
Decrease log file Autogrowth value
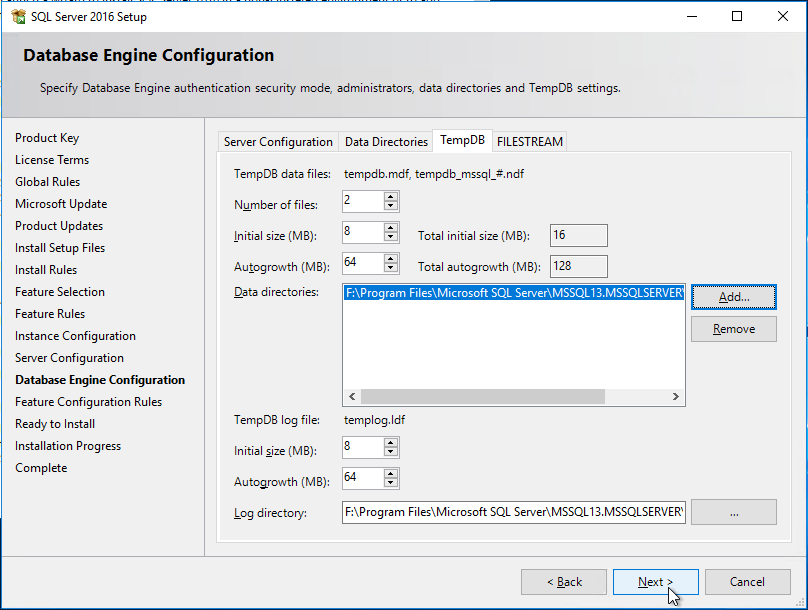click(391, 483)
